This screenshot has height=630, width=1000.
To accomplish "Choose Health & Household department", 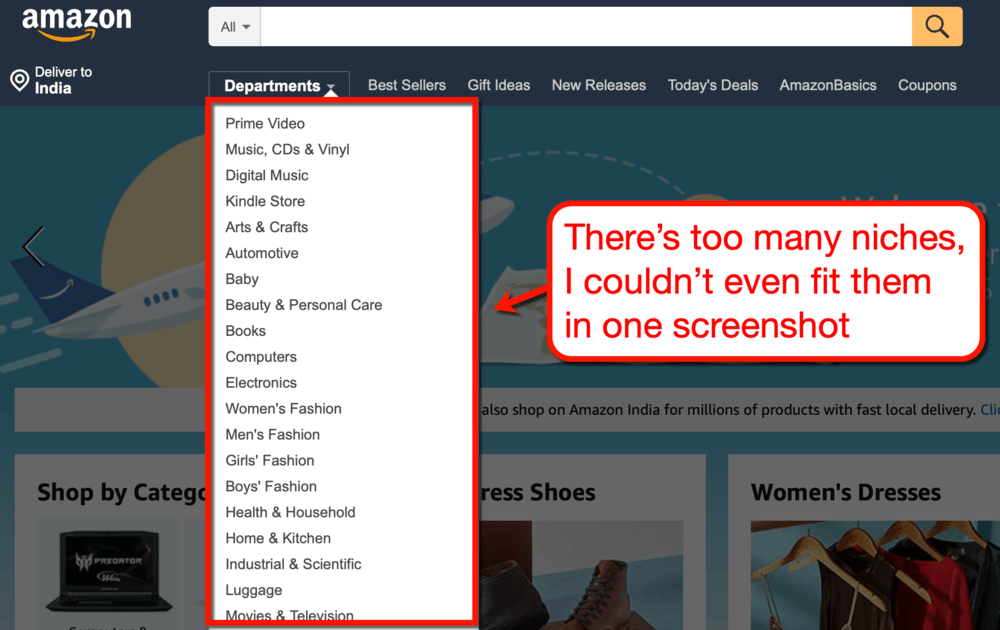I will [x=290, y=512].
